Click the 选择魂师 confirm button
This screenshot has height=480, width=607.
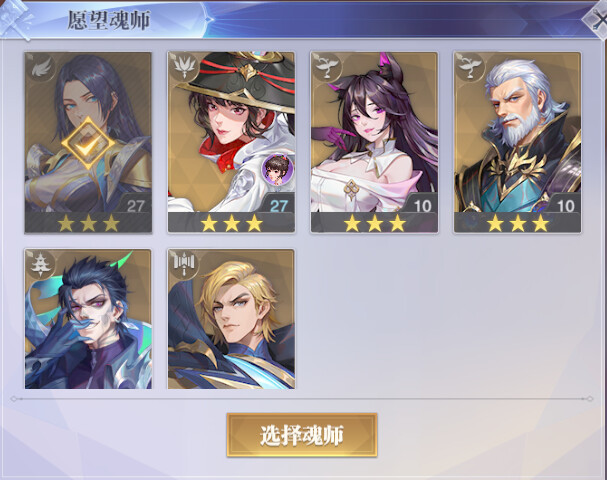(x=302, y=435)
